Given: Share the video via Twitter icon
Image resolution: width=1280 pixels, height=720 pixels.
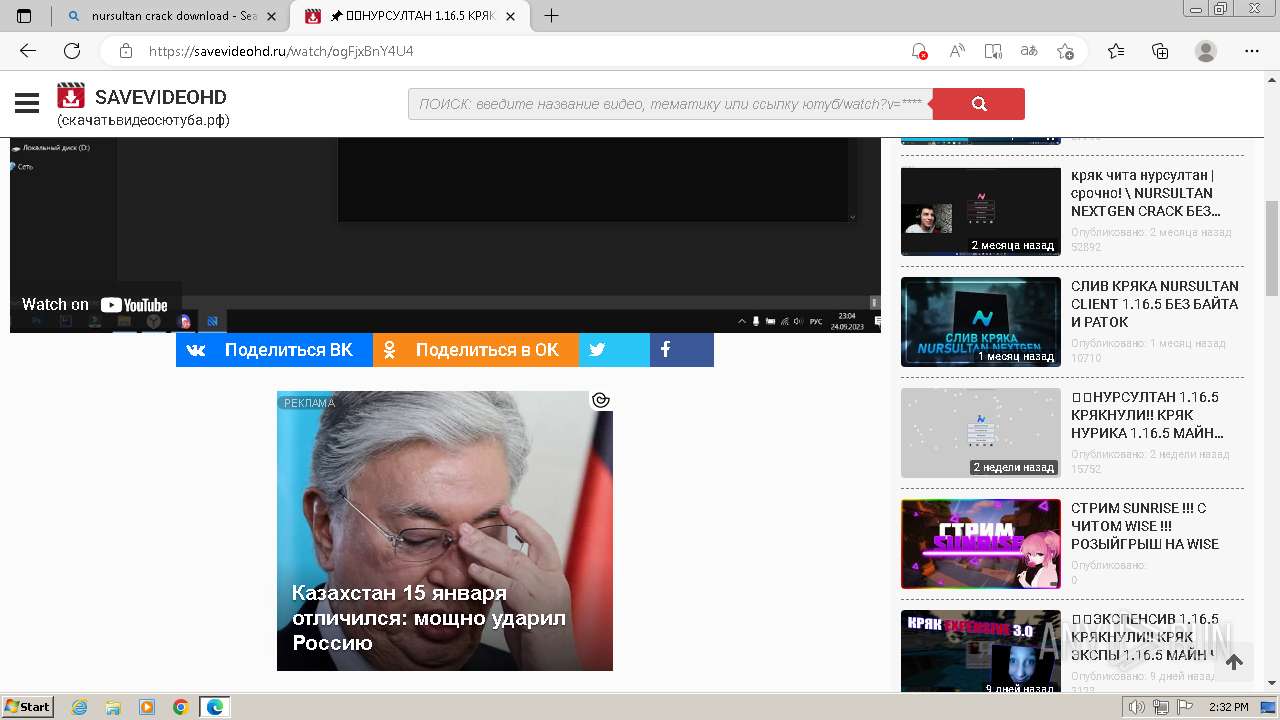Looking at the screenshot, I should [x=614, y=350].
